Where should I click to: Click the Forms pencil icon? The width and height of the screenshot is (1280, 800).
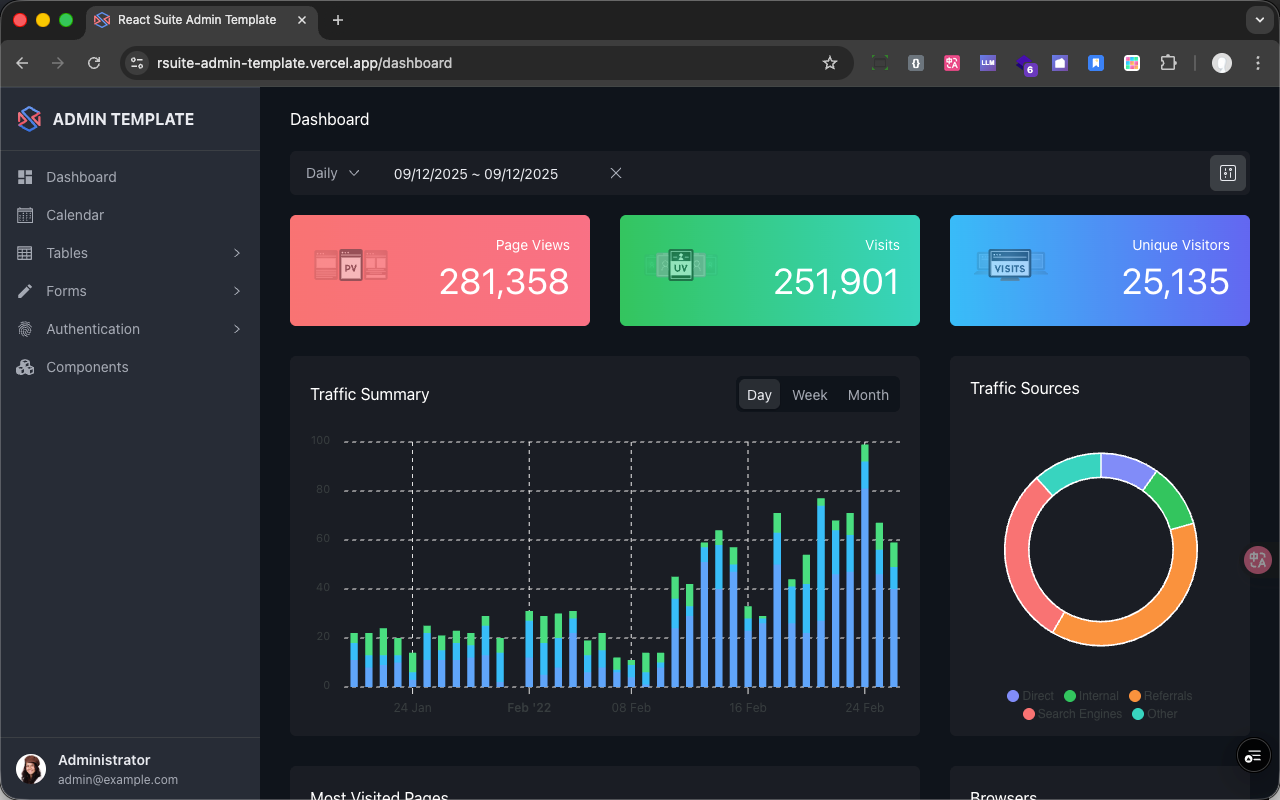click(x=25, y=291)
